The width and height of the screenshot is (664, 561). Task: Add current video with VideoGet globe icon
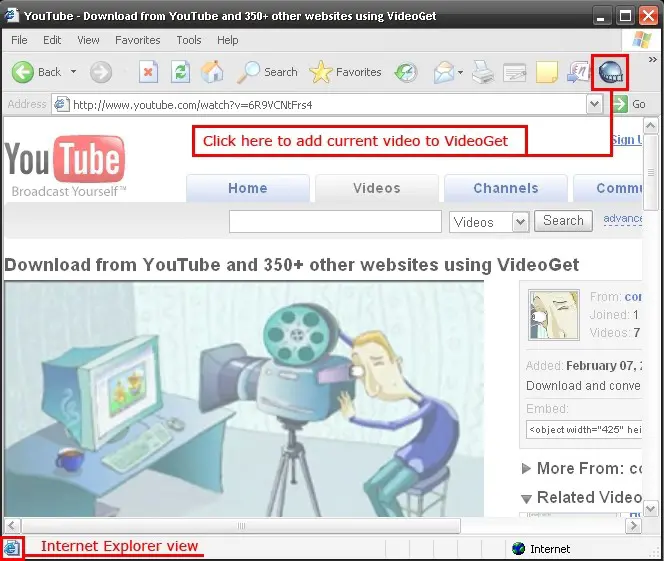click(x=610, y=72)
